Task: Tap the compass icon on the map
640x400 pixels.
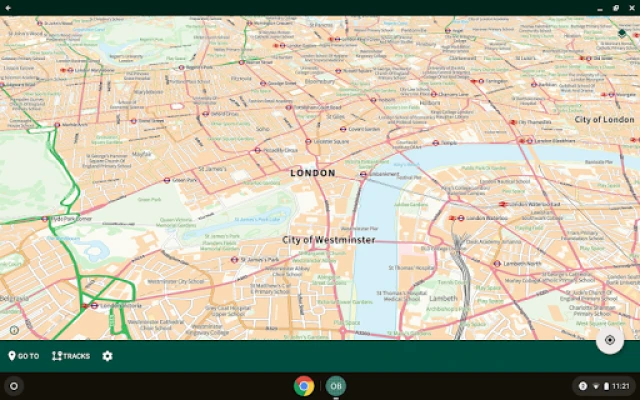Action: pyautogui.click(x=621, y=32)
